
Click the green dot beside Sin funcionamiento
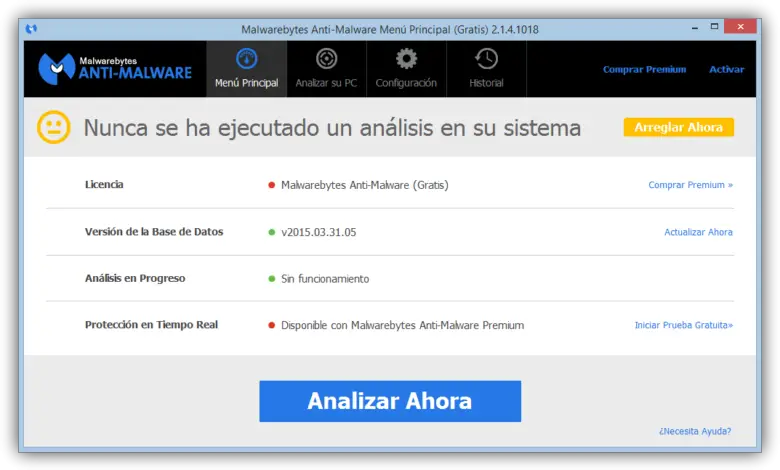[x=272, y=279]
